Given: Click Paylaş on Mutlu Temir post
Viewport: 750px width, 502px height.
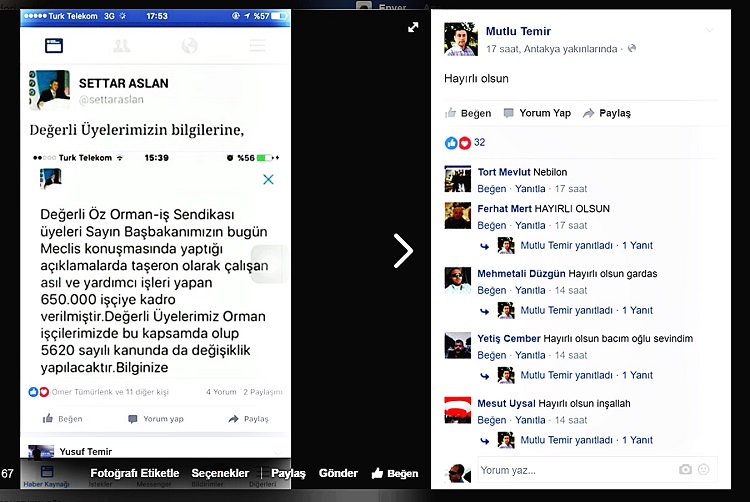Looking at the screenshot, I should pyautogui.click(x=607, y=113).
